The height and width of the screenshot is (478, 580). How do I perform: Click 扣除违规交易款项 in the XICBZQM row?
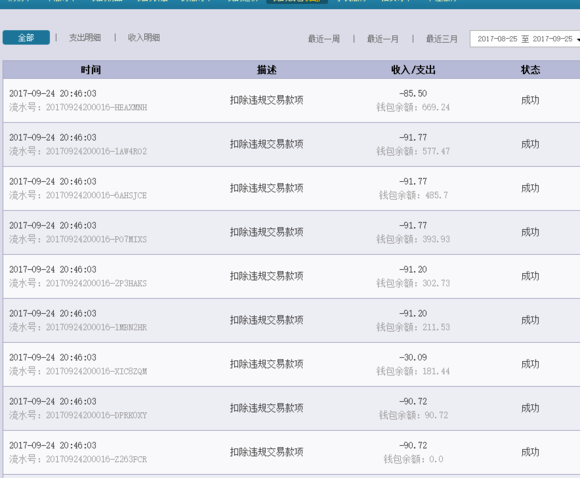coord(266,364)
